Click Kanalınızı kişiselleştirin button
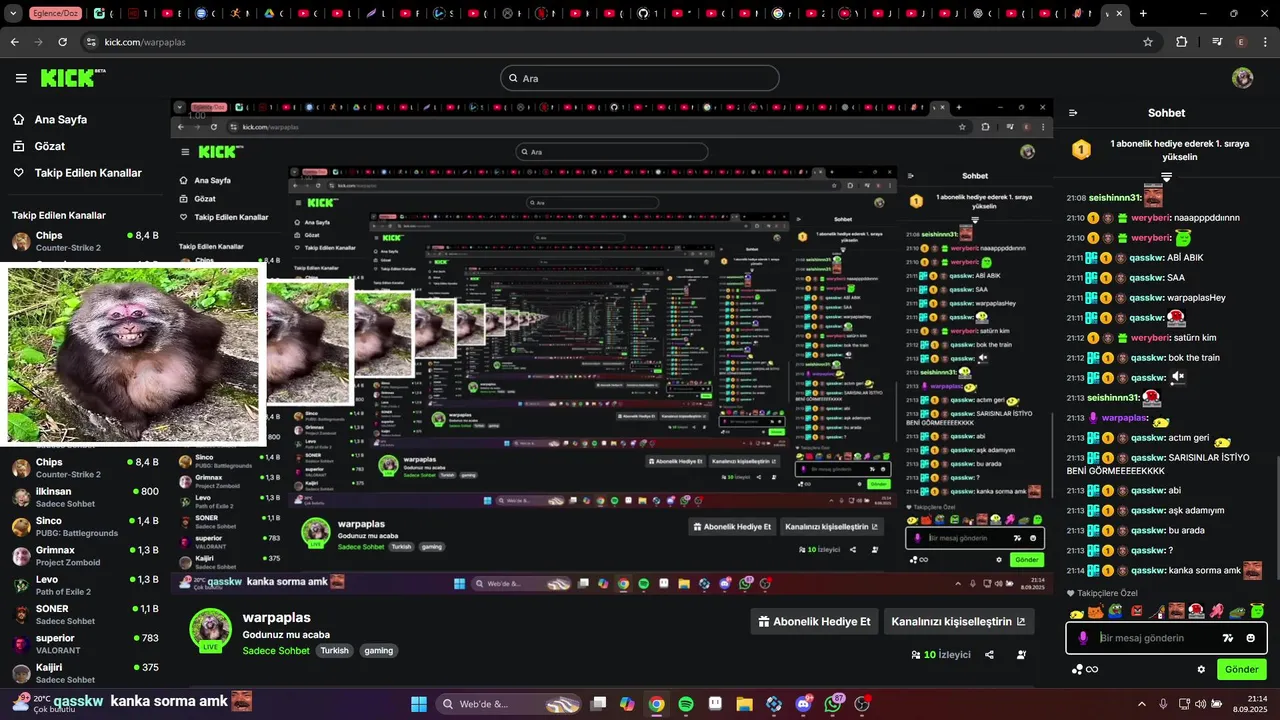 coord(958,621)
